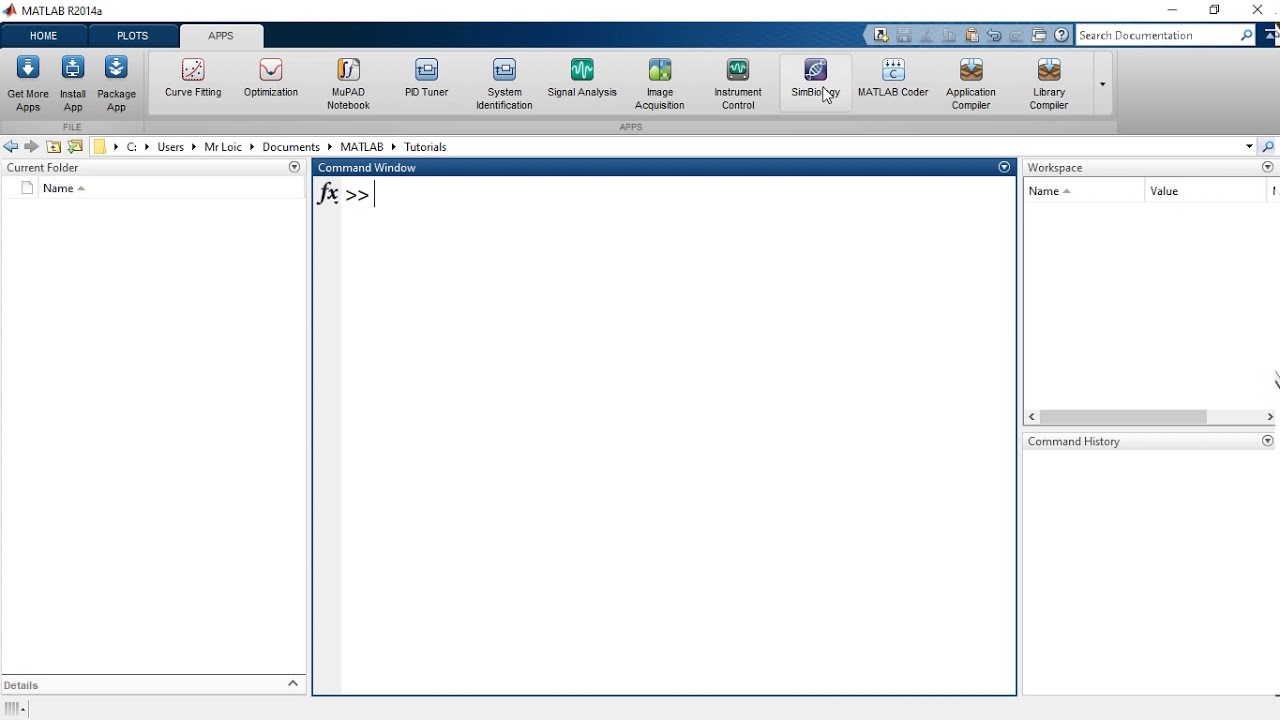
Task: Expand the Details panel chevron
Action: (x=293, y=684)
